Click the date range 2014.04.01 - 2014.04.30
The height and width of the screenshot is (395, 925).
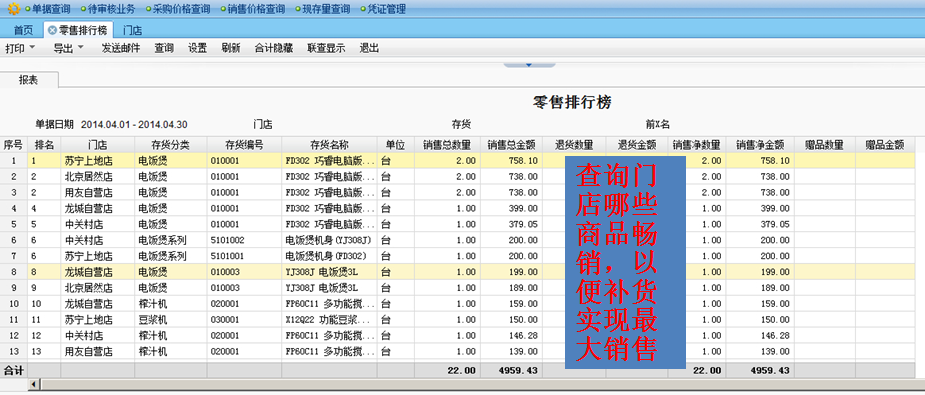(x=134, y=124)
